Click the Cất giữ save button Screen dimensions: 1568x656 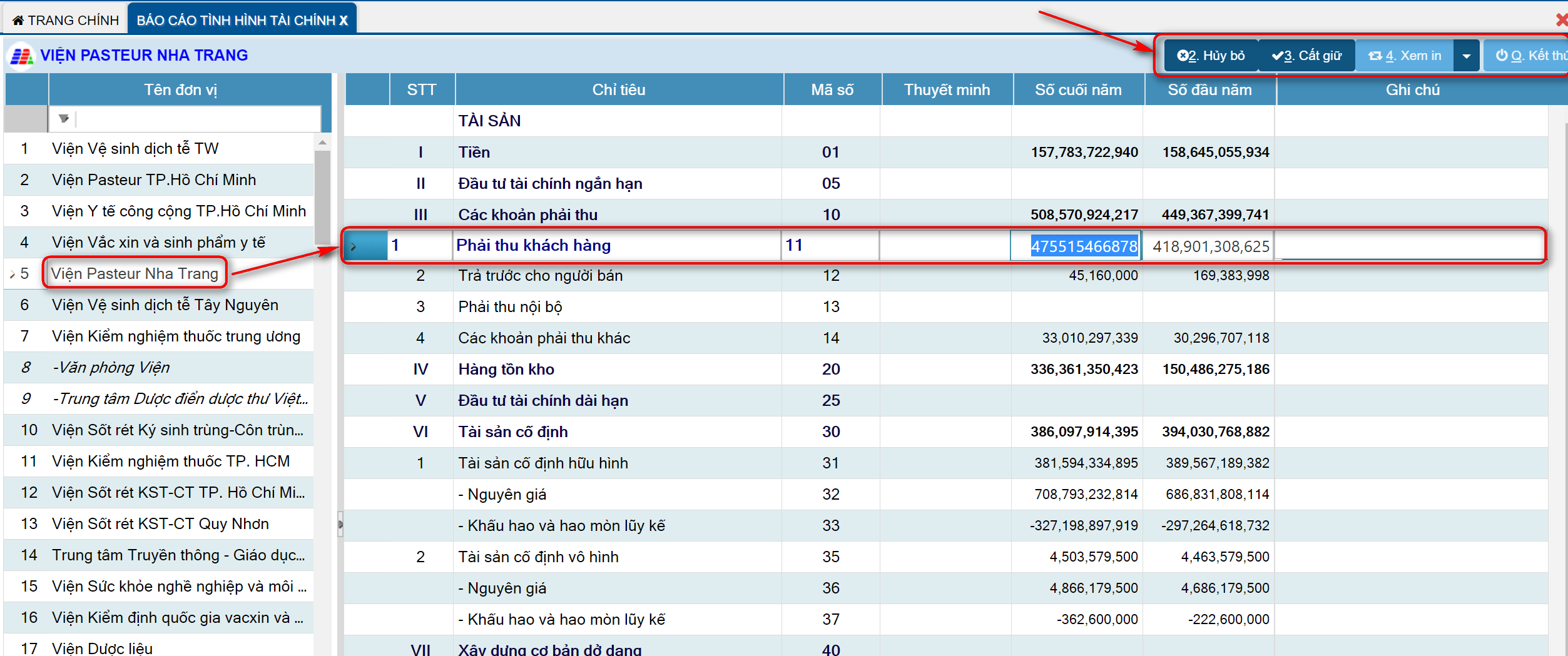(1306, 56)
